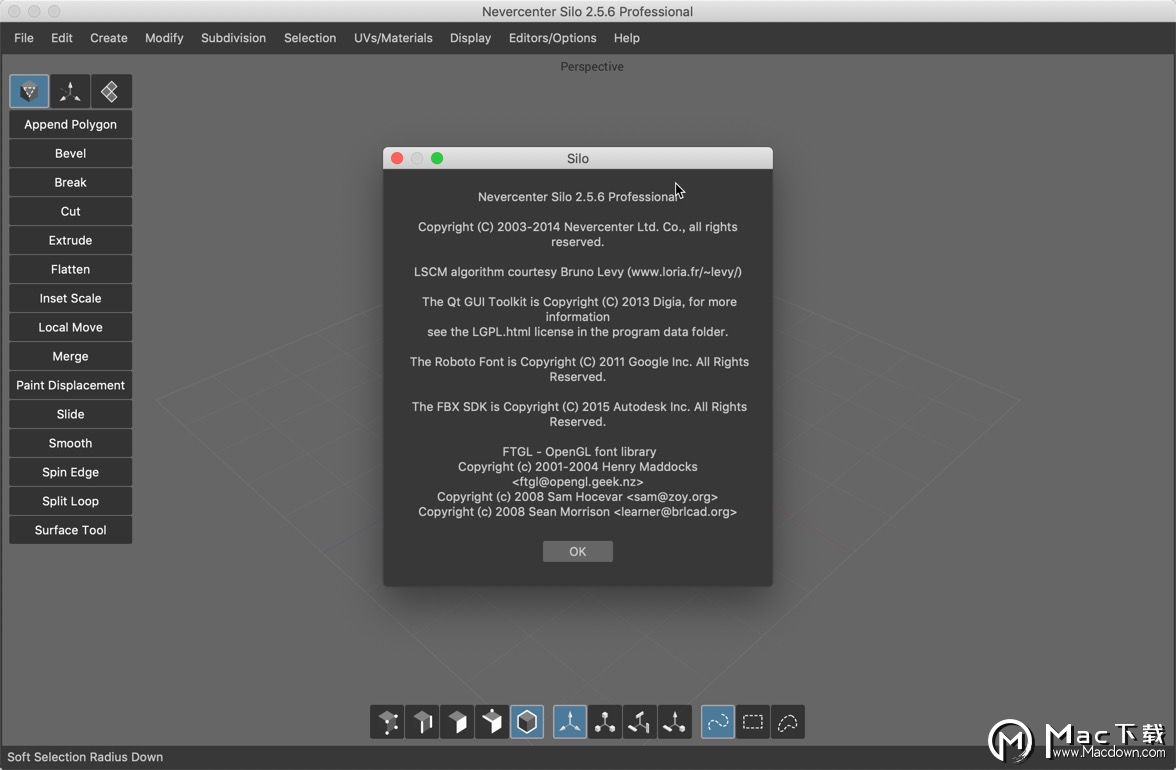The width and height of the screenshot is (1176, 770).
Task: Click the 'Soft Selection Radius Down' status text
Action: point(85,757)
